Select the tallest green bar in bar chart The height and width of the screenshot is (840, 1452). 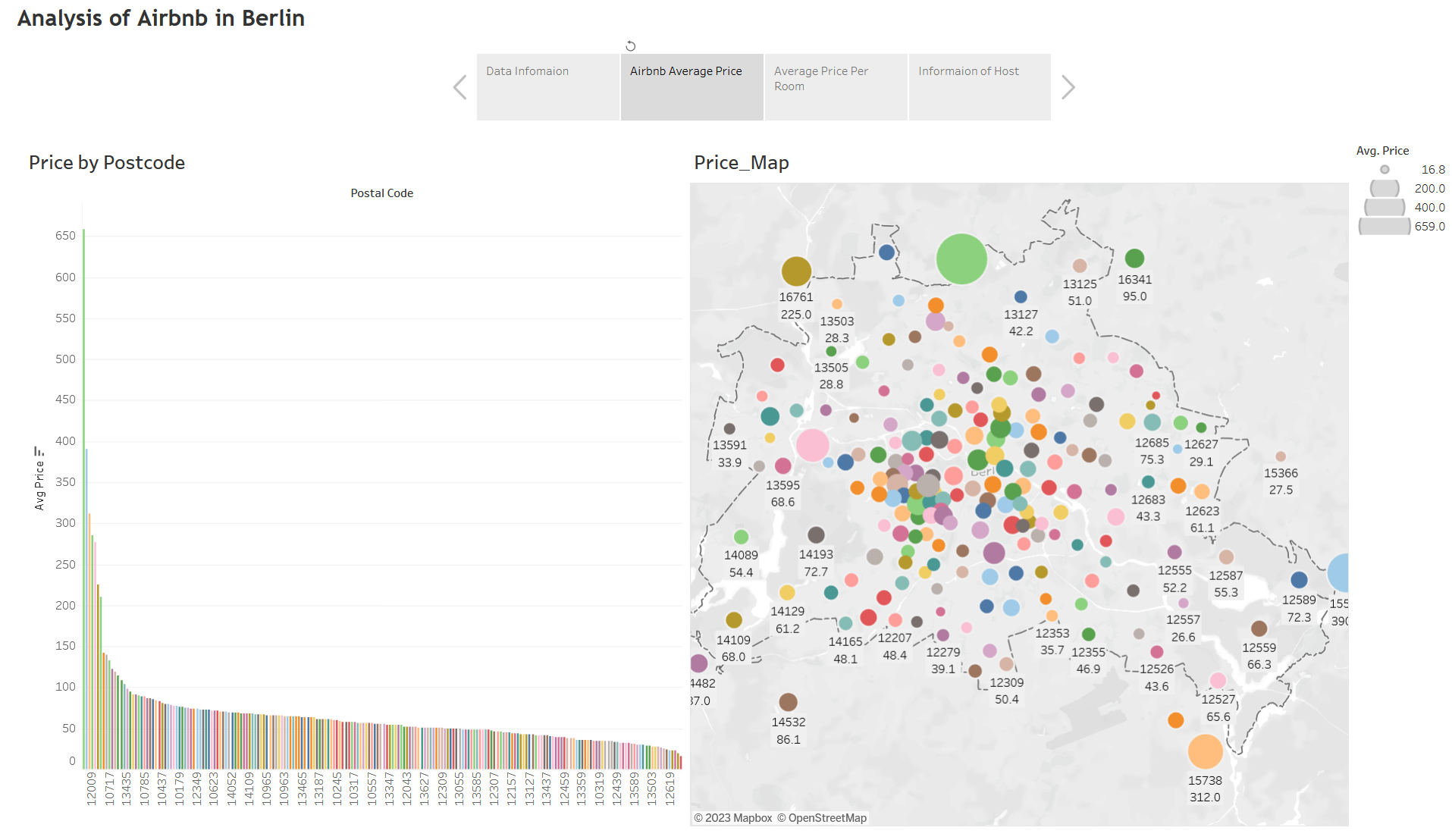point(83,499)
